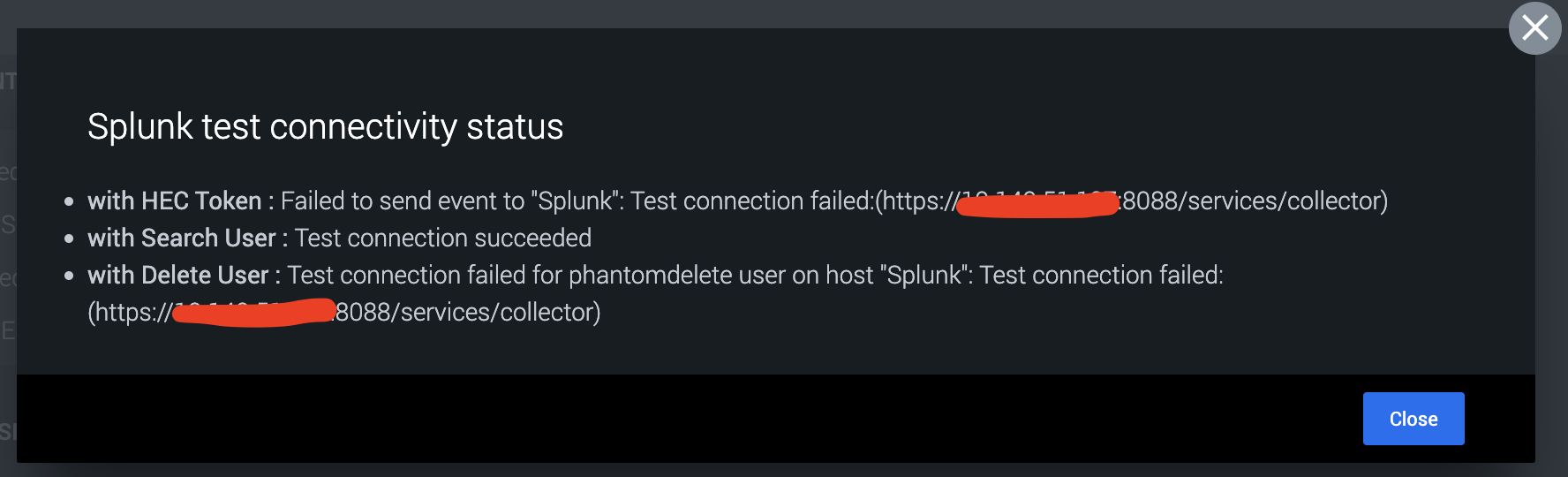
Task: Click the 'with HEC Token' label
Action: coord(175,201)
